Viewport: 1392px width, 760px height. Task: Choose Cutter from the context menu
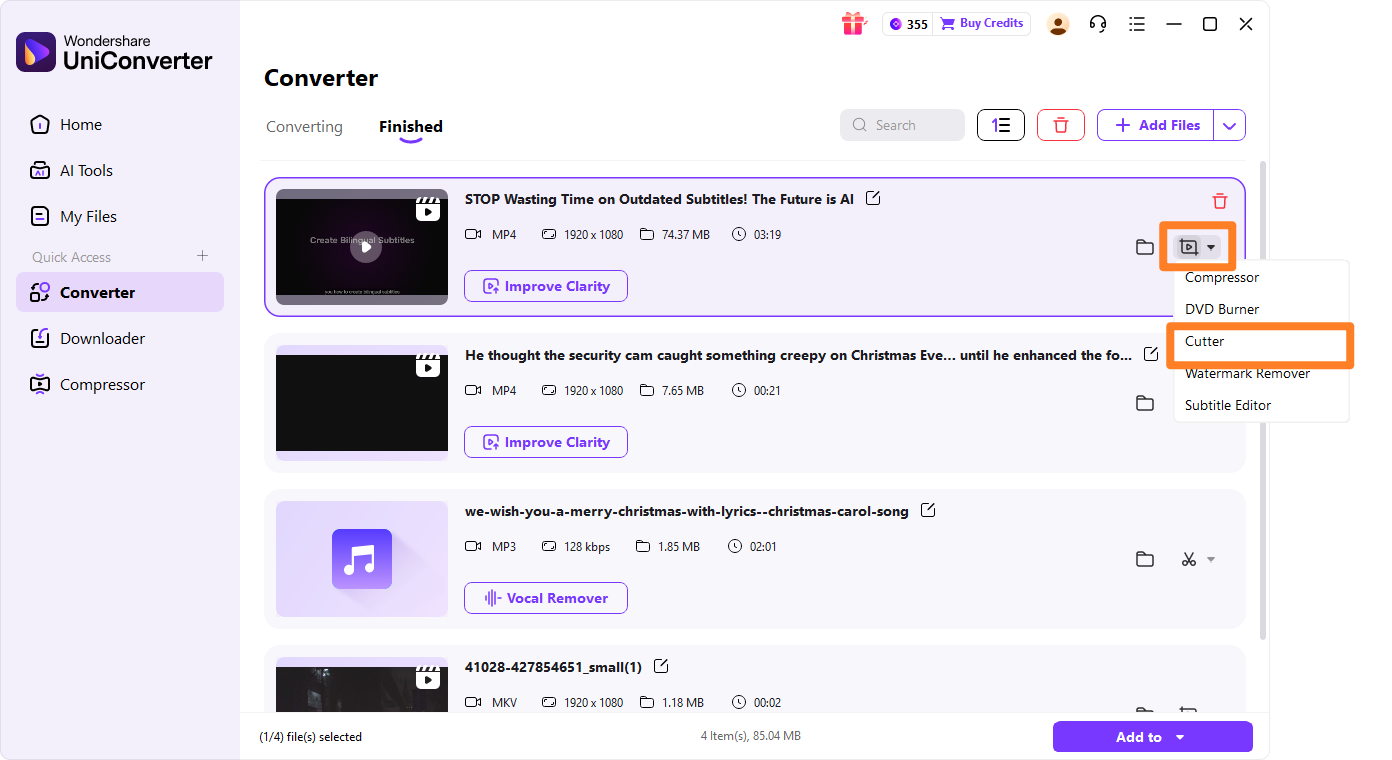tap(1205, 341)
